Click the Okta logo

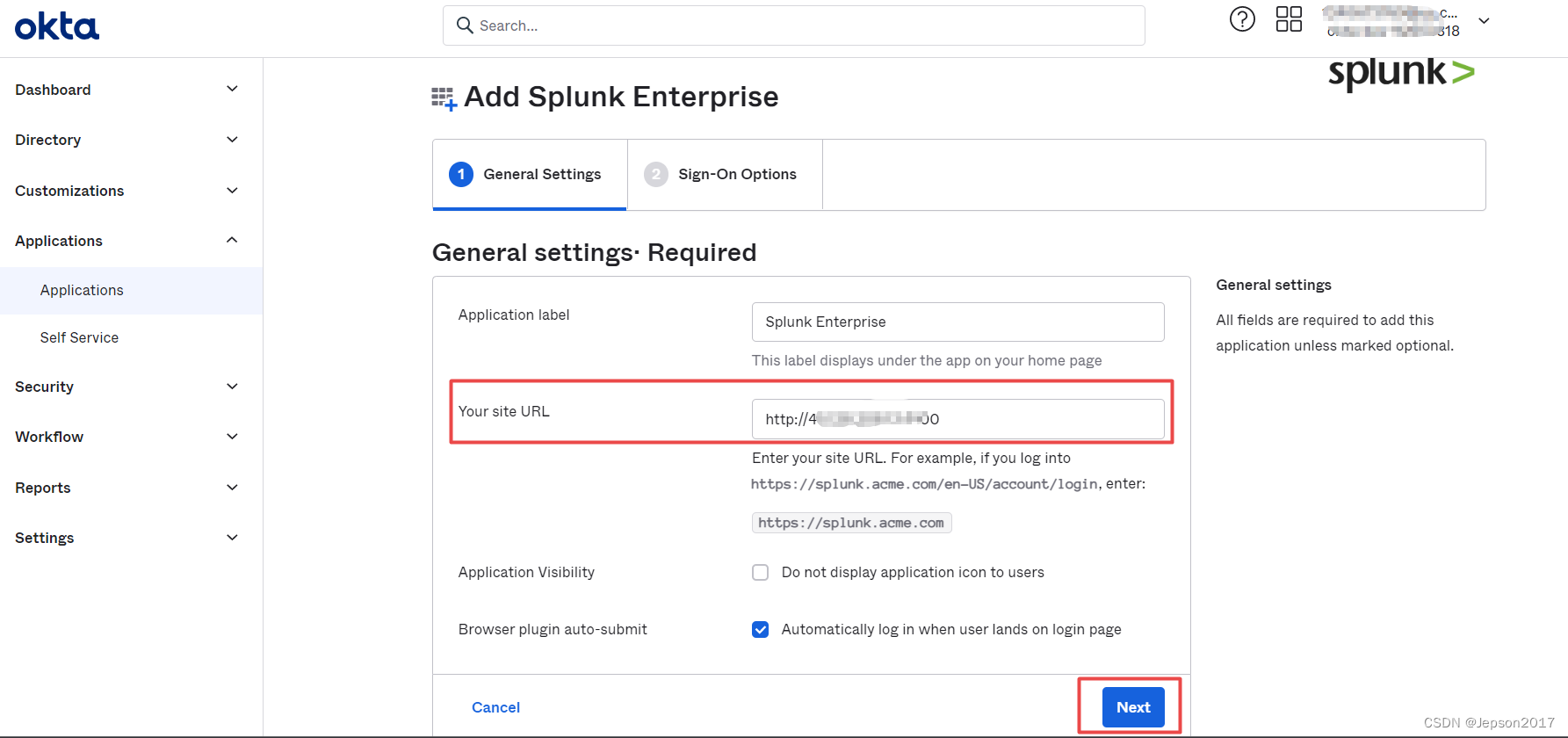[57, 26]
